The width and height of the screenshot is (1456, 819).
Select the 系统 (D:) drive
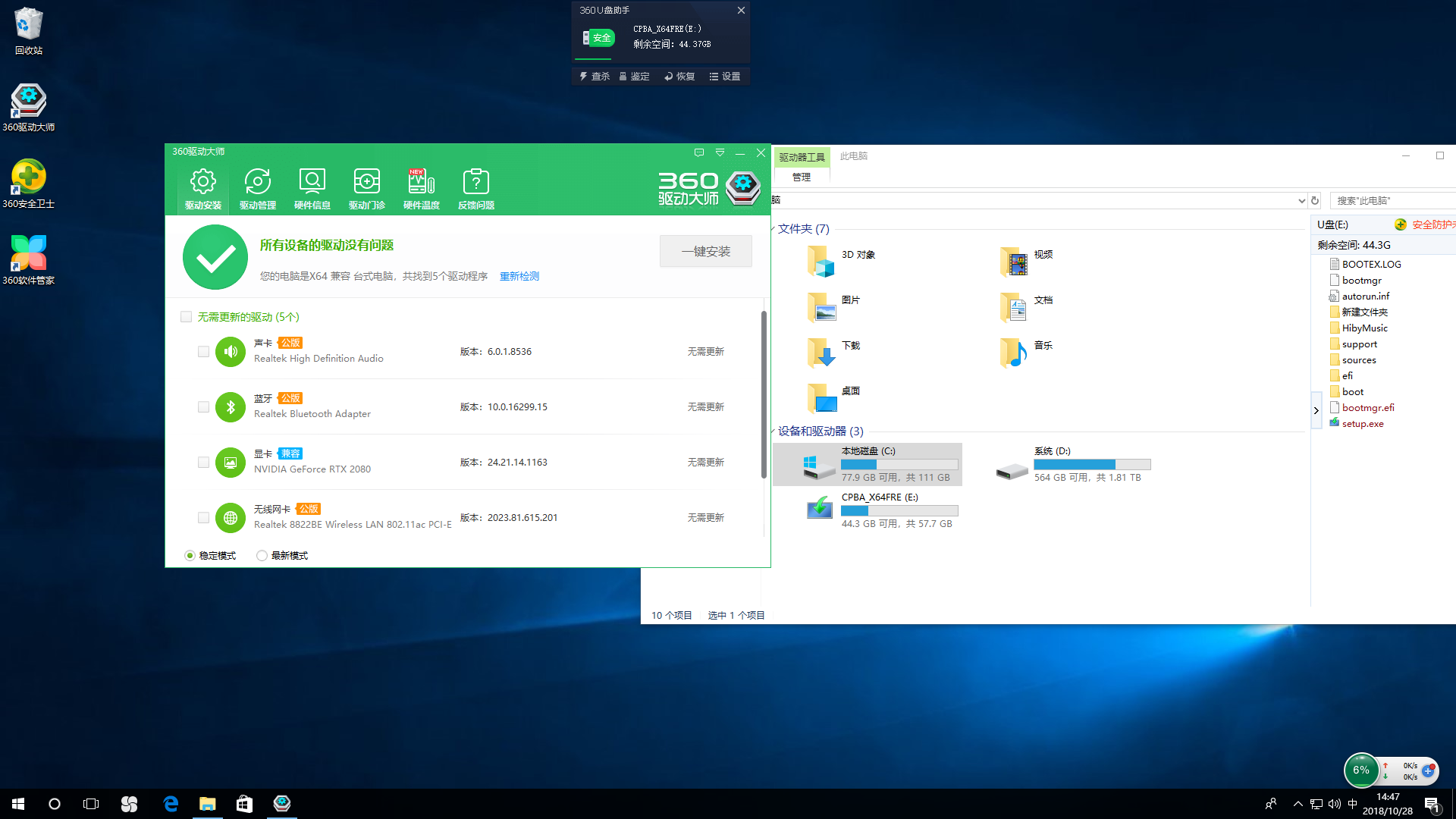click(1073, 464)
